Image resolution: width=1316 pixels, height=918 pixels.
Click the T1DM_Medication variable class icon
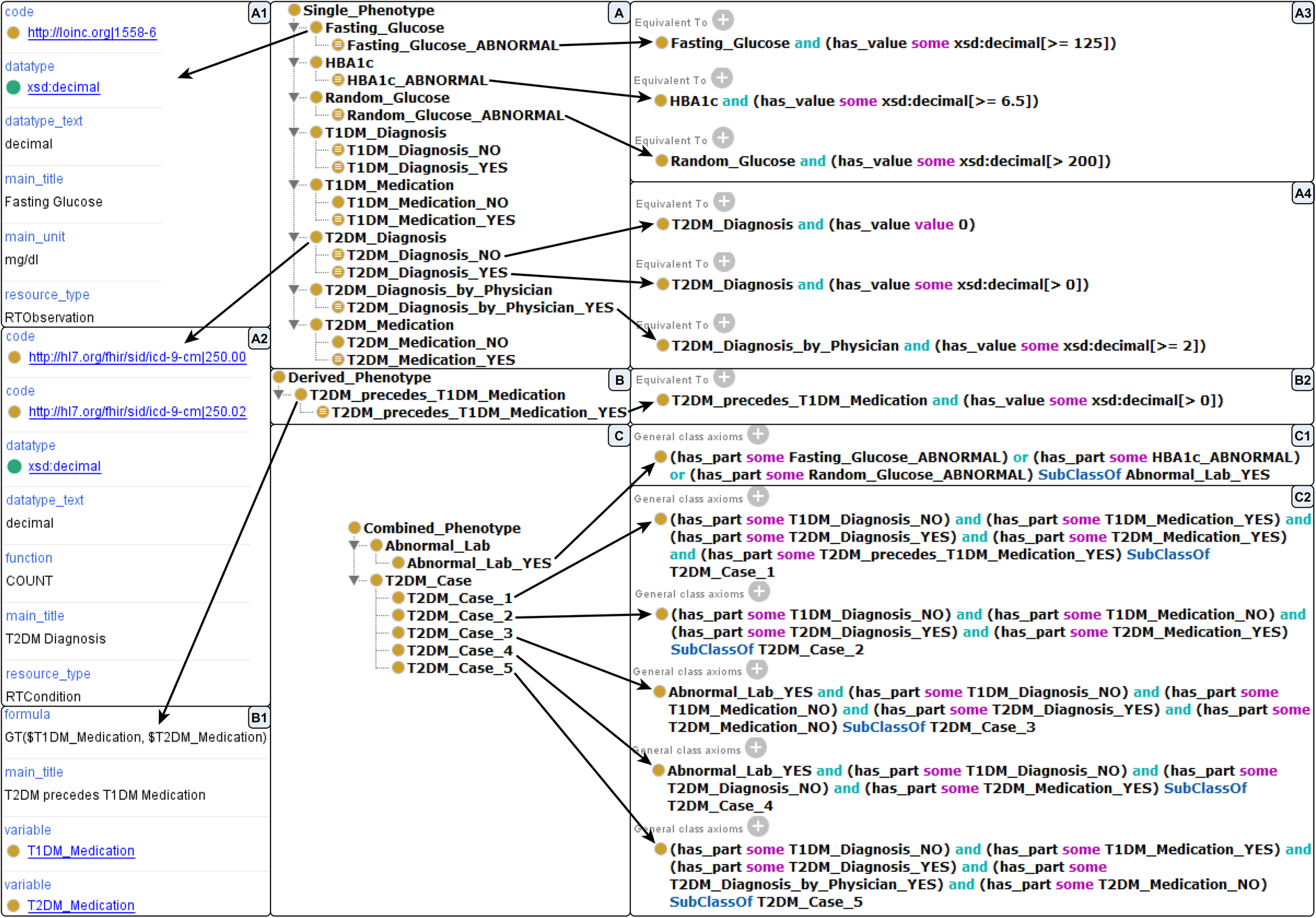click(x=14, y=851)
